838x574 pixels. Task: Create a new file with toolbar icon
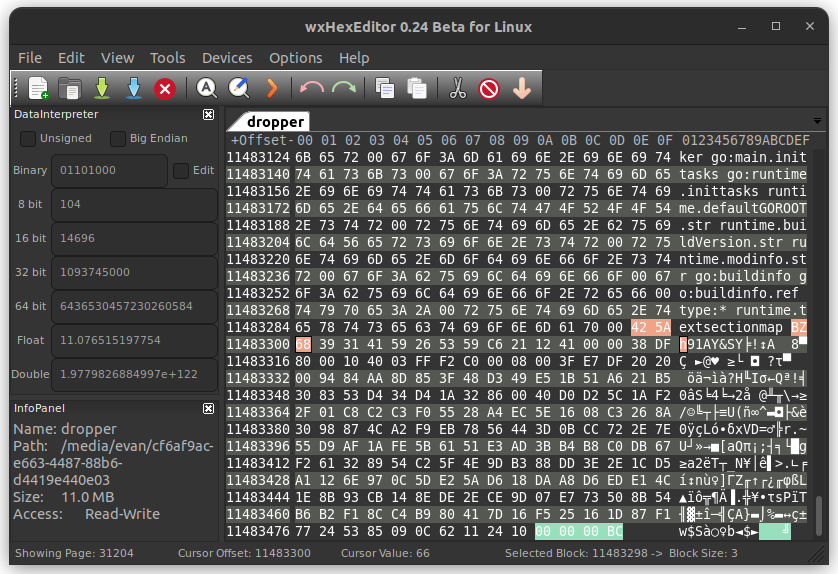[38, 88]
